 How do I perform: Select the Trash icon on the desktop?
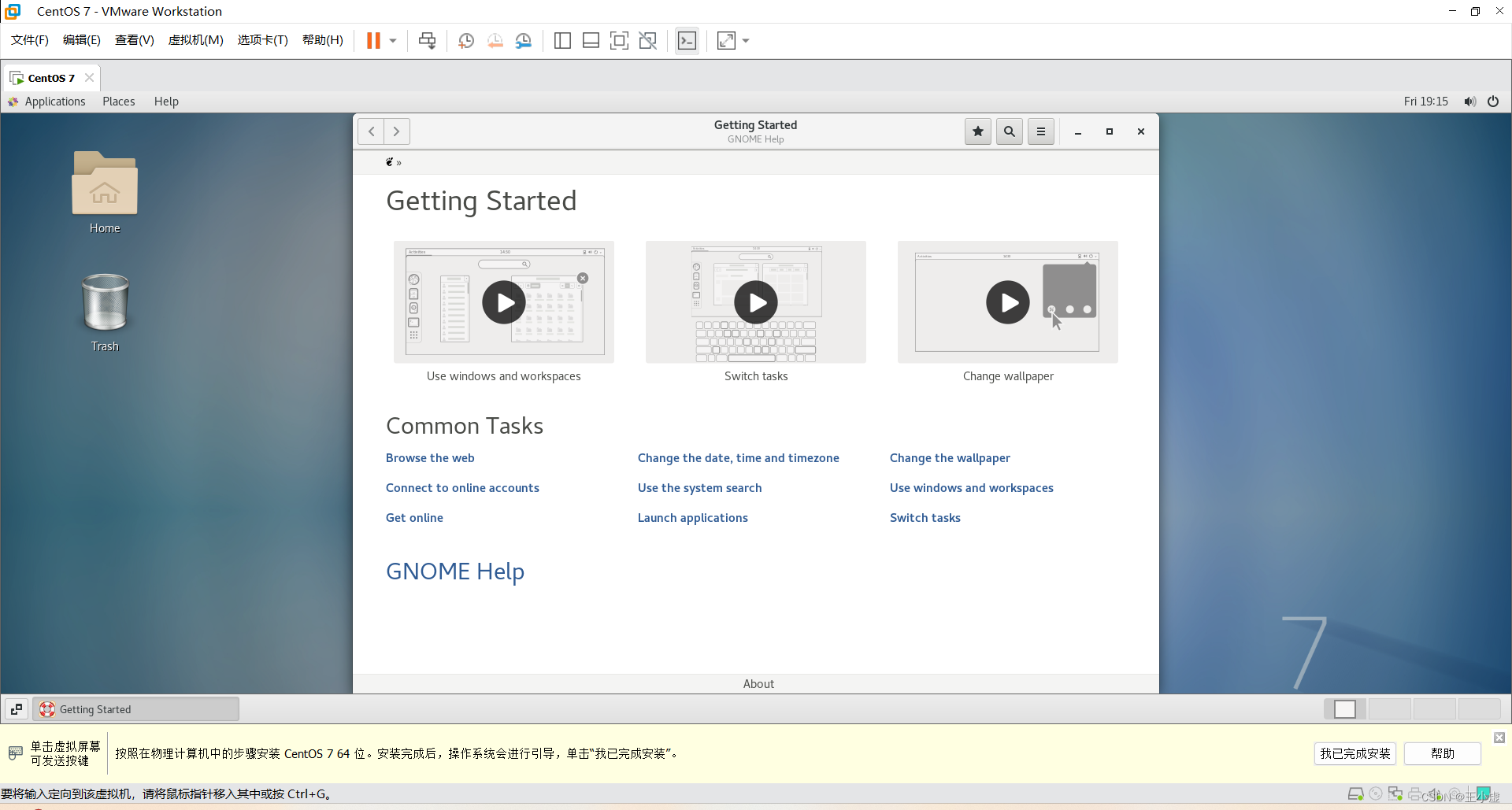pyautogui.click(x=105, y=313)
